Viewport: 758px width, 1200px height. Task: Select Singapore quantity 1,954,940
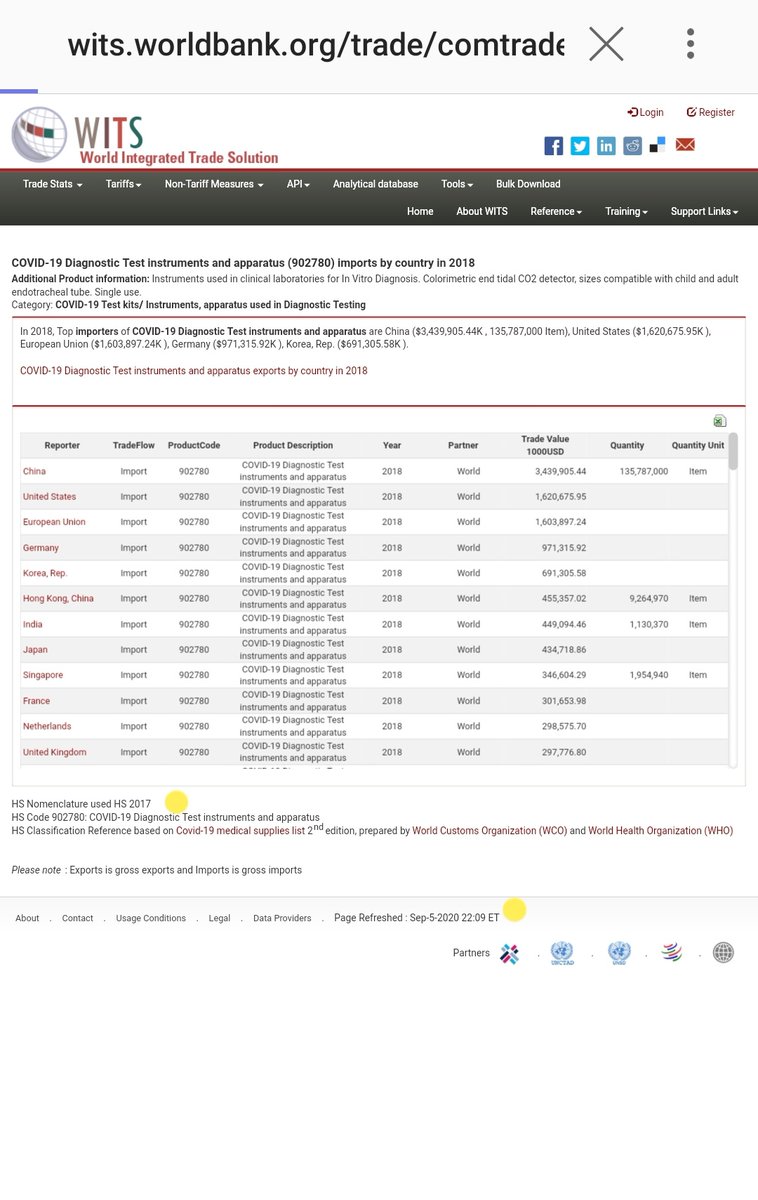[x=649, y=675]
